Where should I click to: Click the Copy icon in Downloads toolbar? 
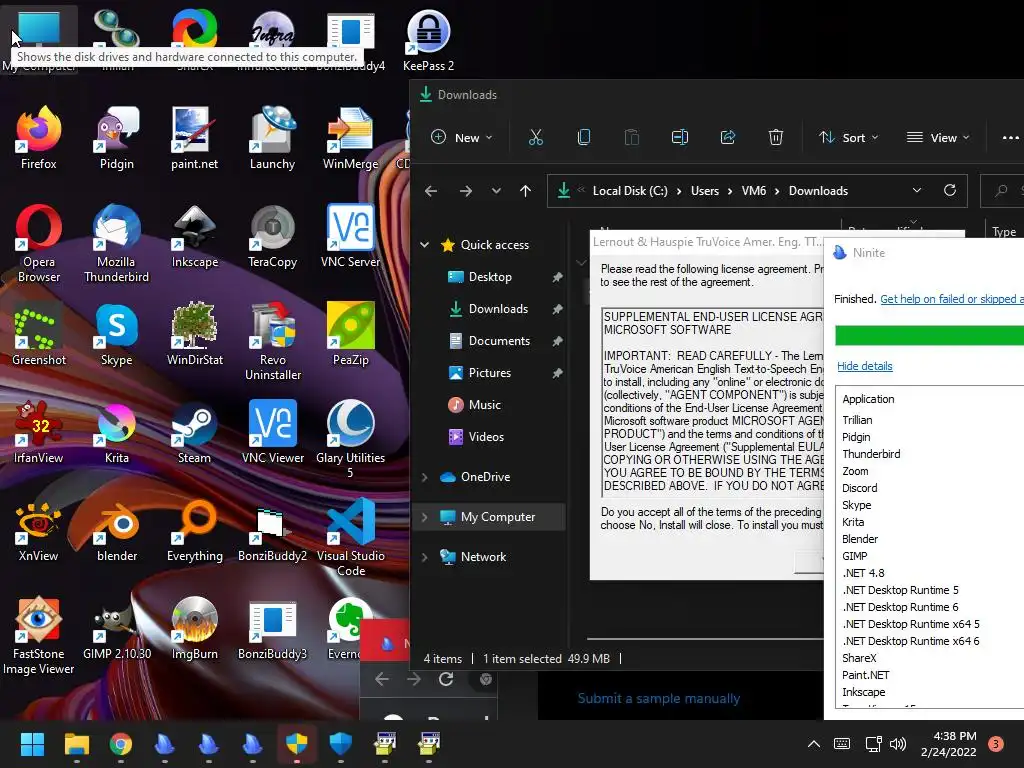click(584, 137)
